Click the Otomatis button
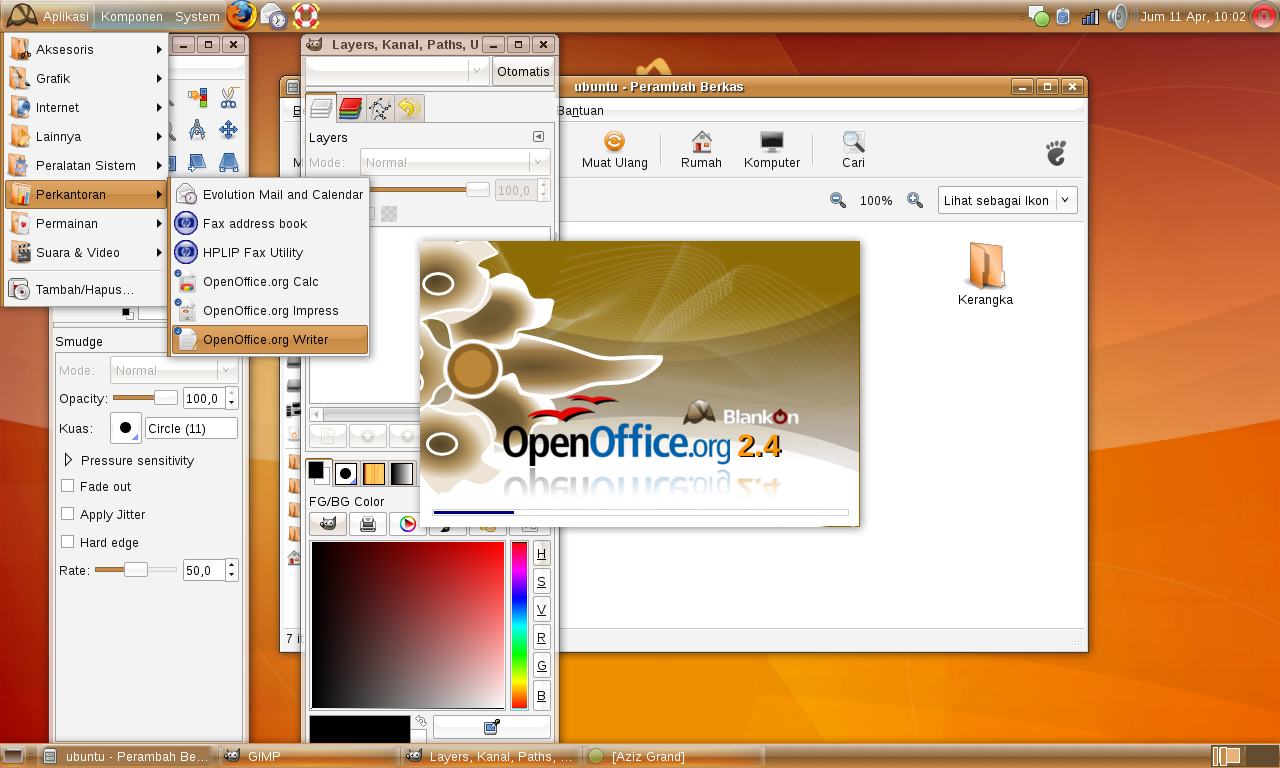This screenshot has width=1280, height=768. tap(523, 71)
